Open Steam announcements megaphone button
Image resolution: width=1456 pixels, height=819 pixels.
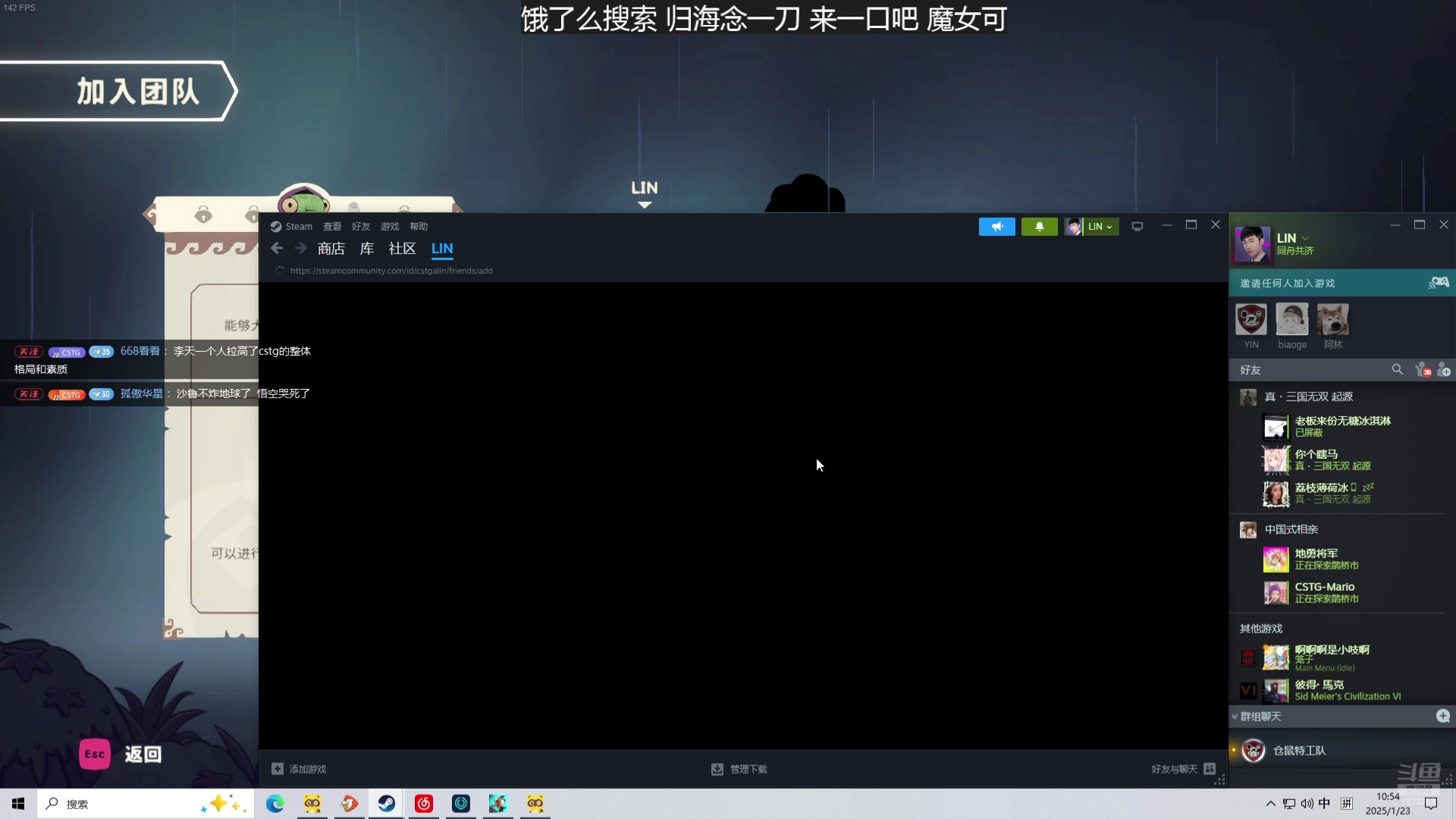pos(997,227)
